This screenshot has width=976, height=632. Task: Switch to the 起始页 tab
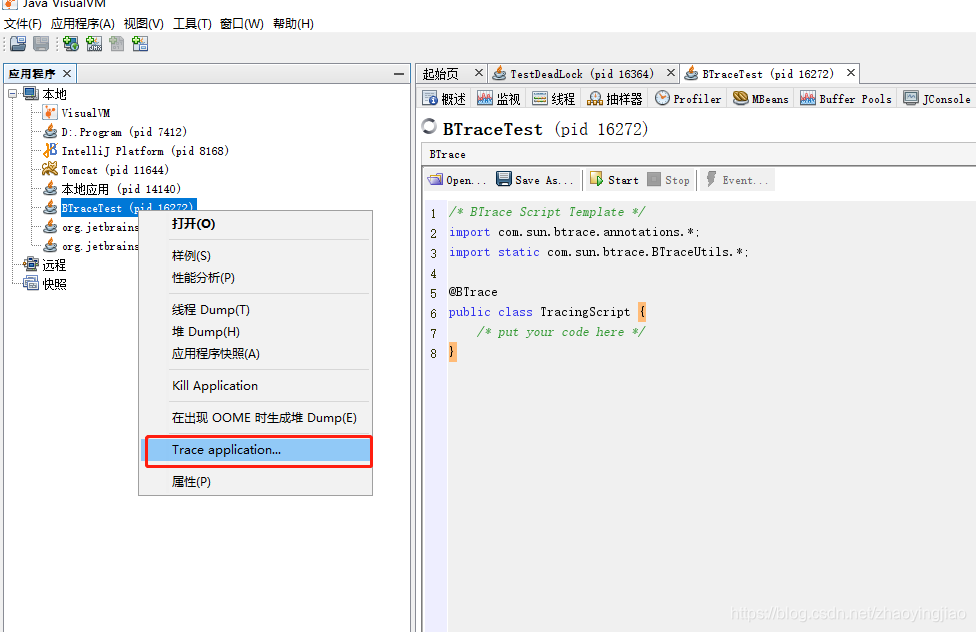pos(441,74)
